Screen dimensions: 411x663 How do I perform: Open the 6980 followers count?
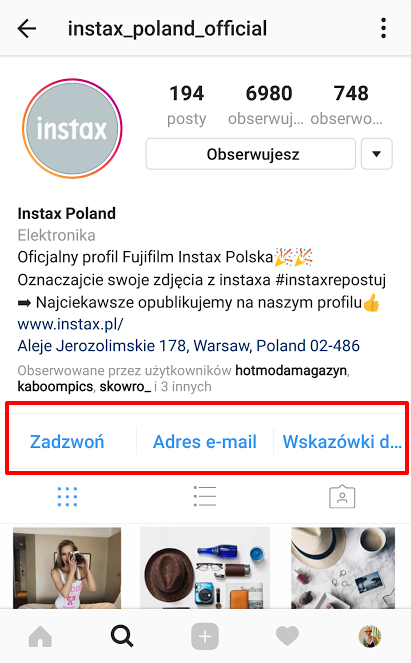(x=267, y=105)
